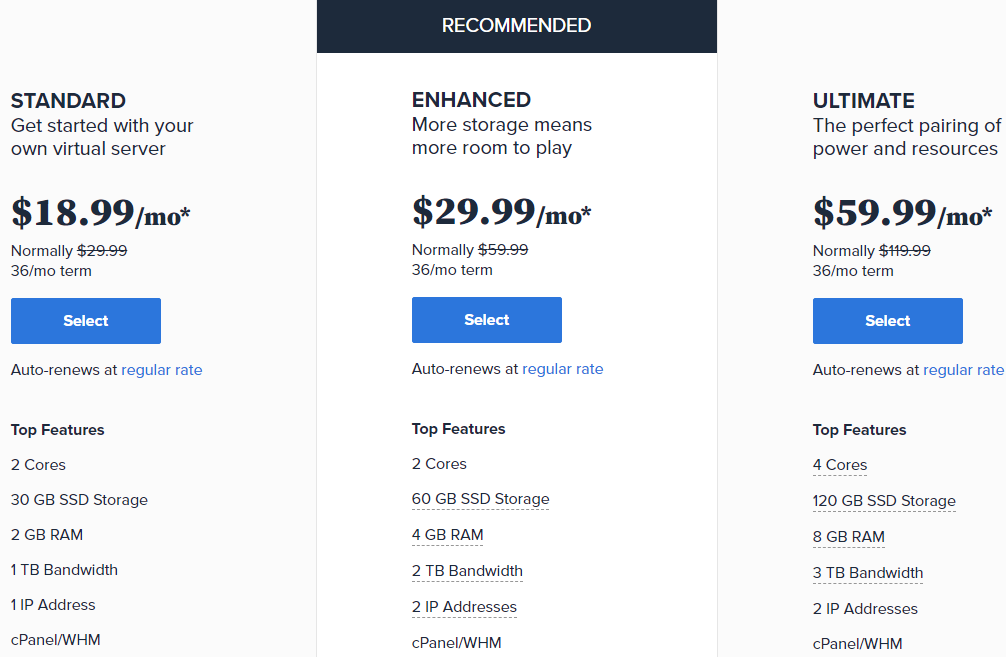
Task: Click the ENHANCED plan heading
Action: 471,100
